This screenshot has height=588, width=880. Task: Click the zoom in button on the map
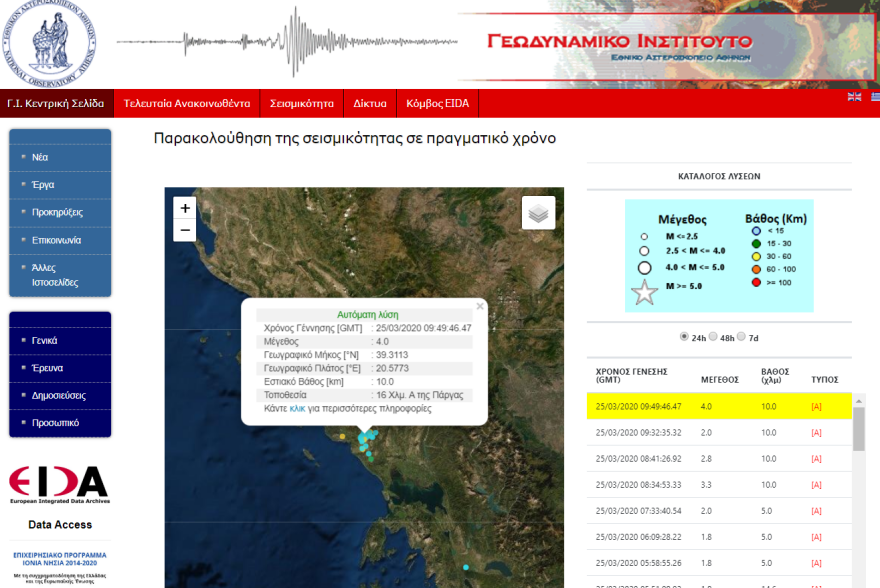[x=184, y=206]
